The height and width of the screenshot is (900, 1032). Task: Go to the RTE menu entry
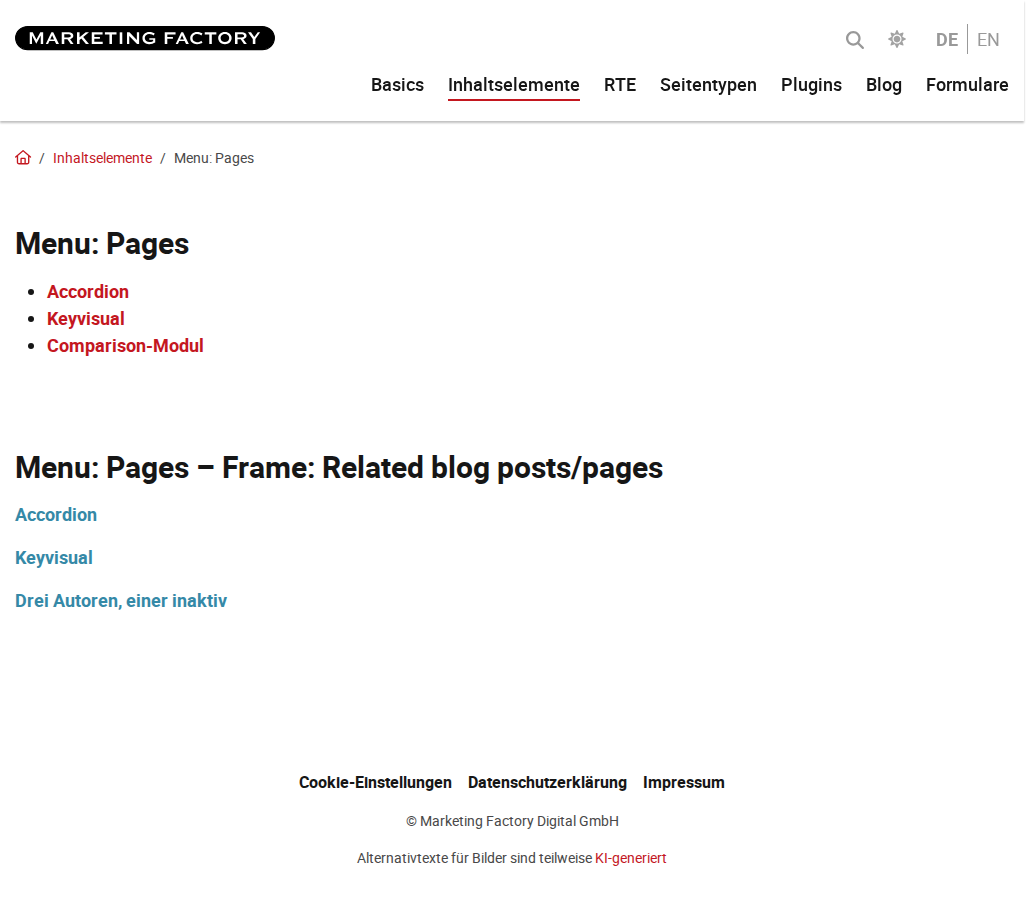pyautogui.click(x=620, y=85)
